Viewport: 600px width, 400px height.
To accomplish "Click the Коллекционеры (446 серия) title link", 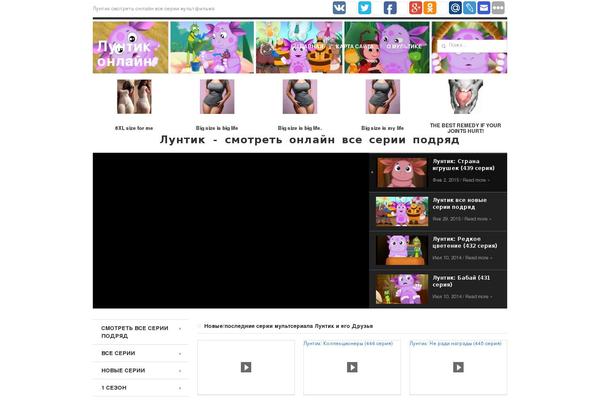I will (348, 343).
